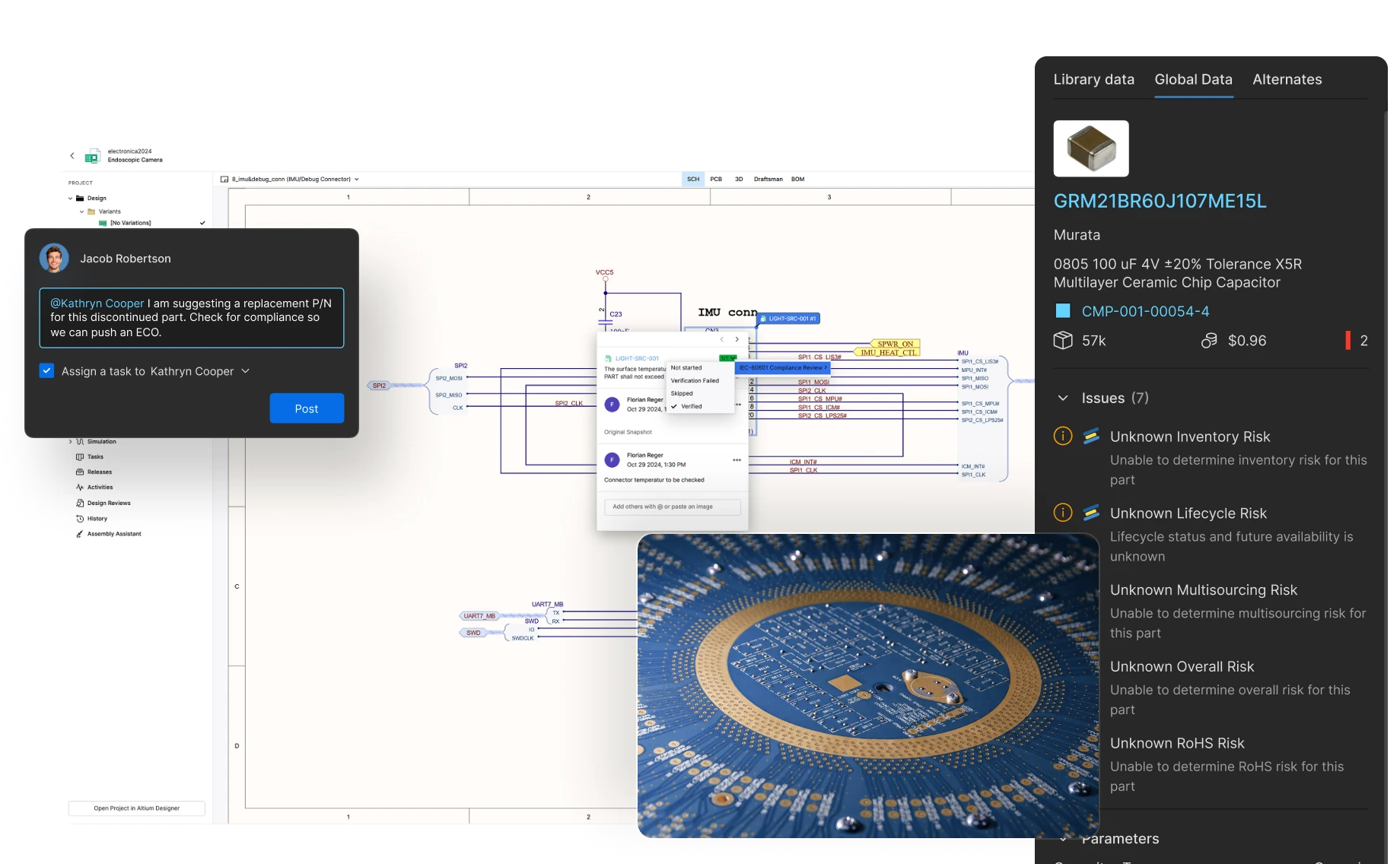Switch to the 3D view tab

tap(739, 179)
